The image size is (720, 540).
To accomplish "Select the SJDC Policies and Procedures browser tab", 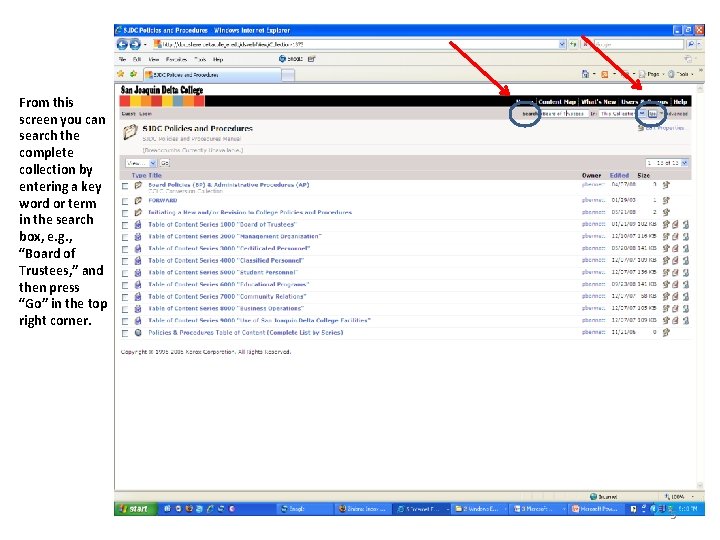I will click(212, 74).
